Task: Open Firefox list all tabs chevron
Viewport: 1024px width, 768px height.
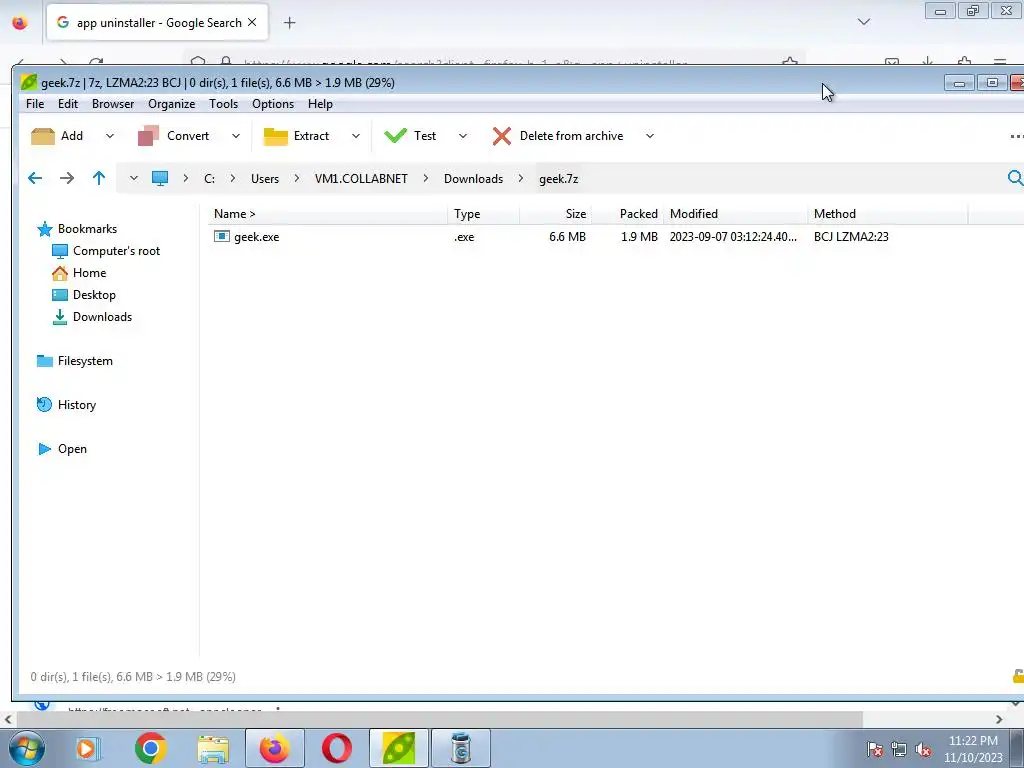Action: pyautogui.click(x=864, y=22)
